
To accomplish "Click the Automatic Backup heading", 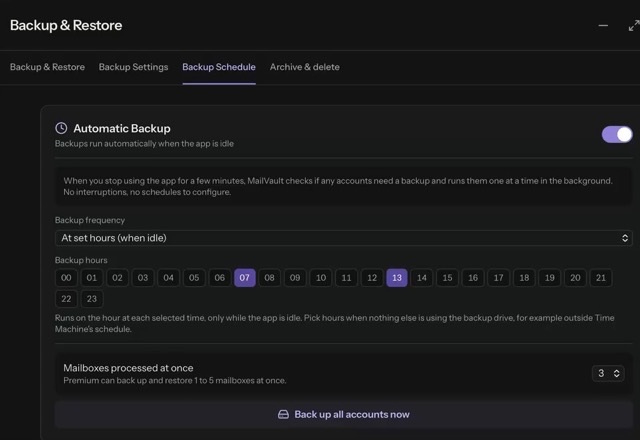I will tap(122, 128).
